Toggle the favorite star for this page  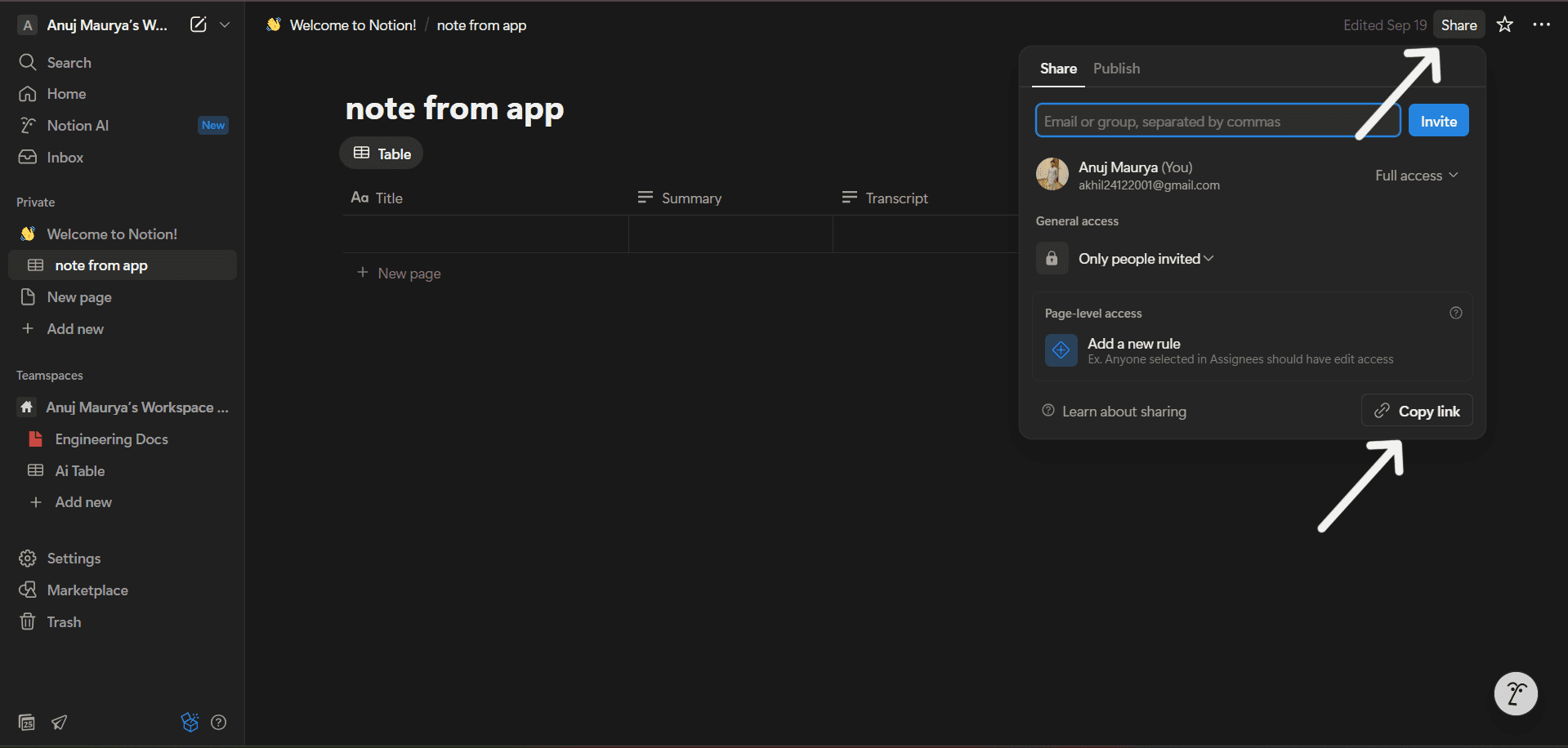[x=1504, y=24]
